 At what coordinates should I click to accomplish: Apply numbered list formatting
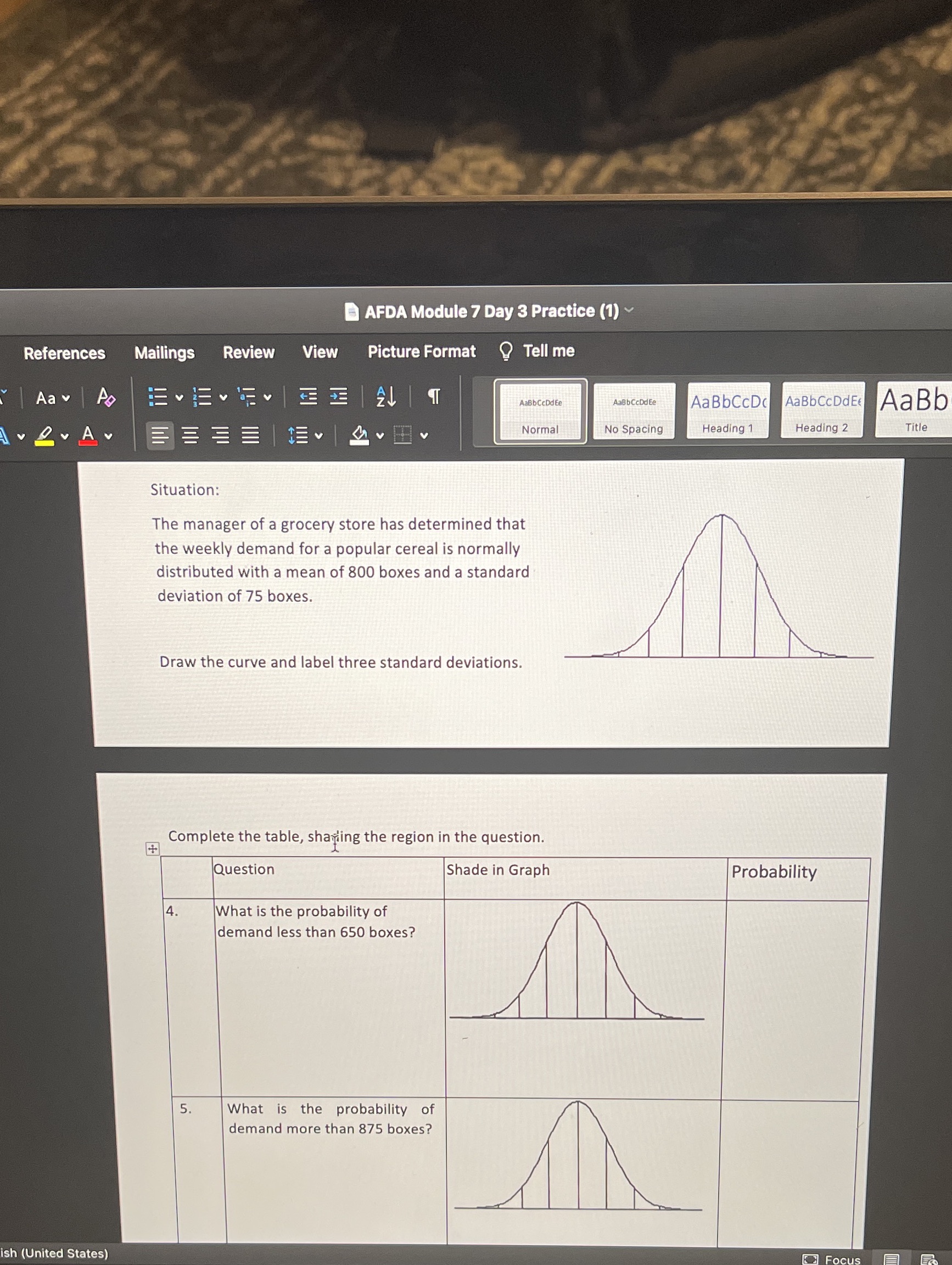(202, 397)
